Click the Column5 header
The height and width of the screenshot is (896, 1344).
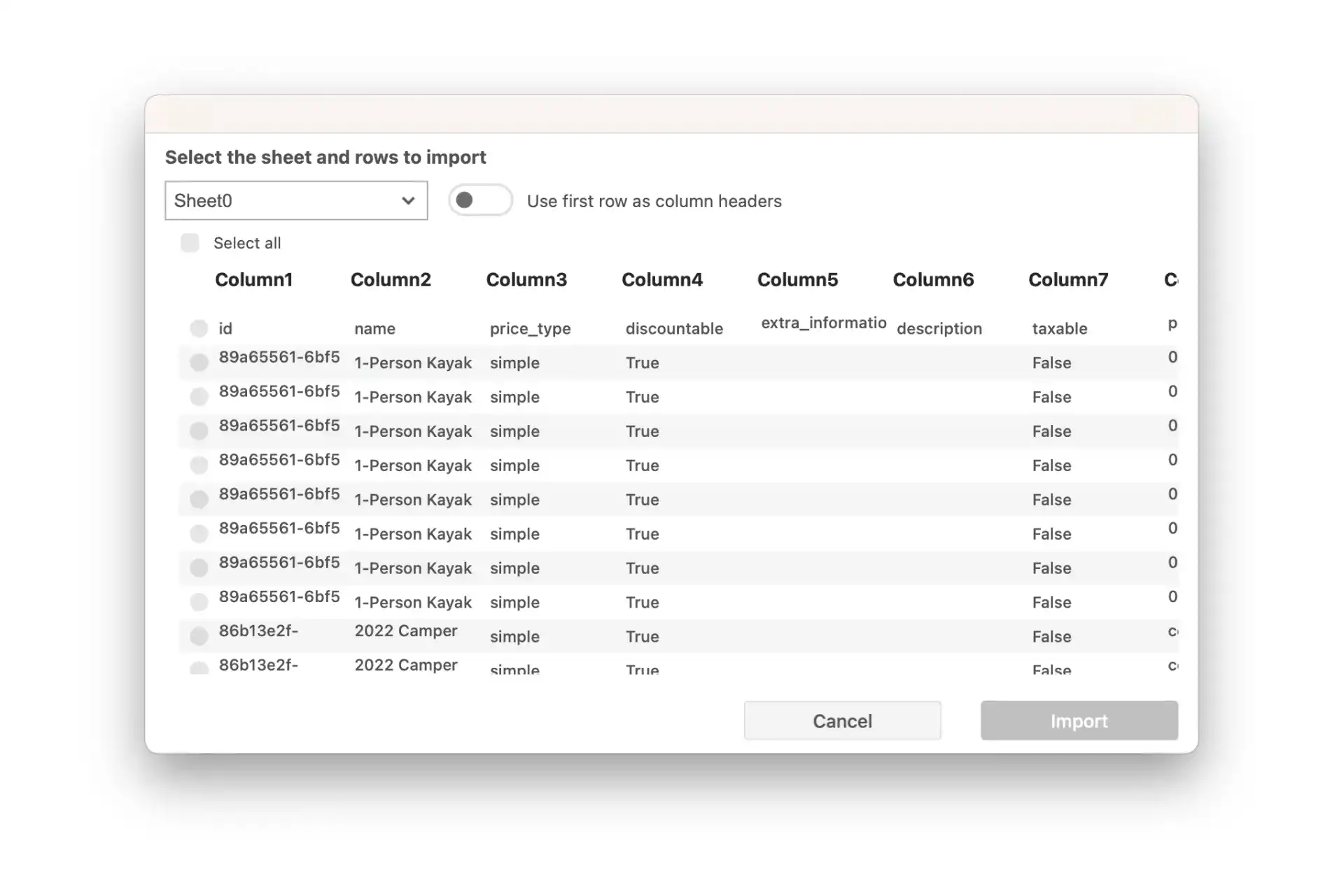tap(797, 280)
